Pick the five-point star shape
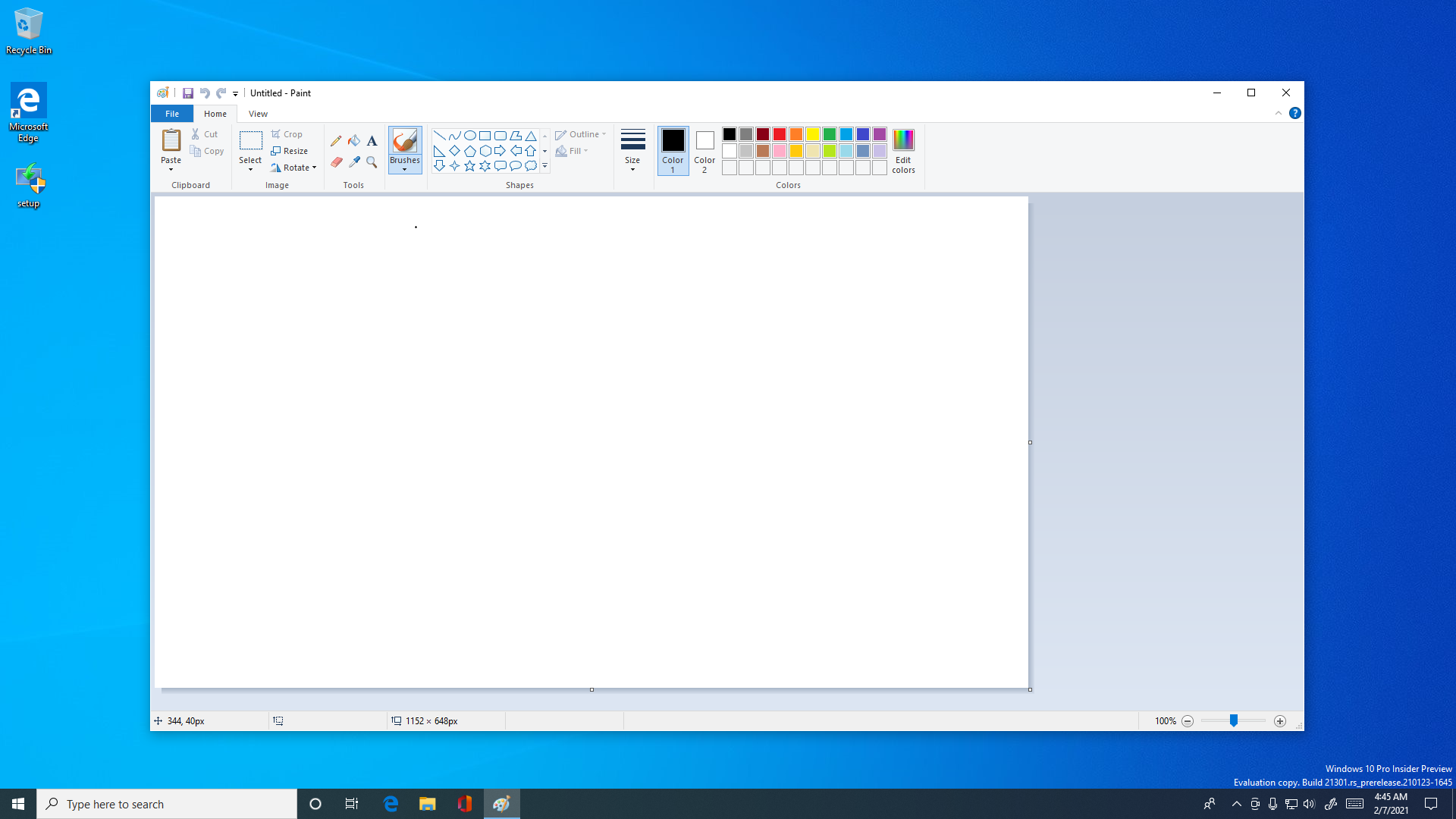1456x819 pixels. tap(469, 165)
